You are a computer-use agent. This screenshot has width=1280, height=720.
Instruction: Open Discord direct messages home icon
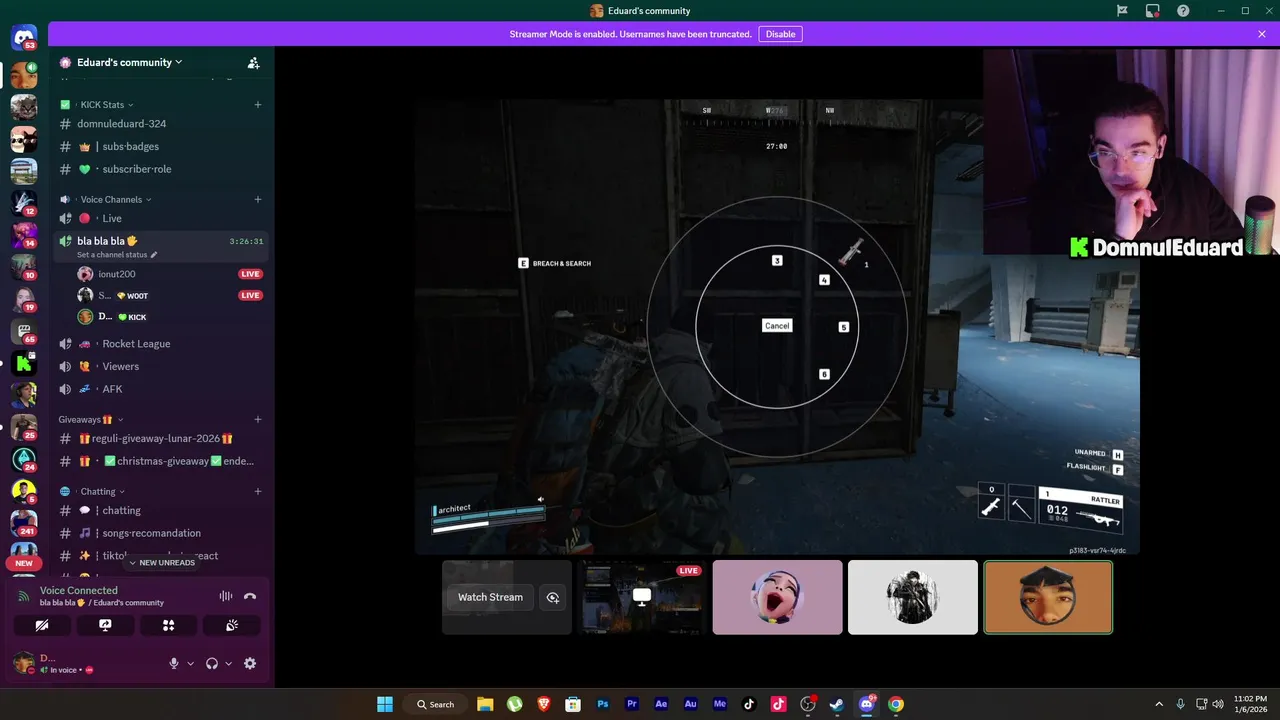pyautogui.click(x=24, y=37)
